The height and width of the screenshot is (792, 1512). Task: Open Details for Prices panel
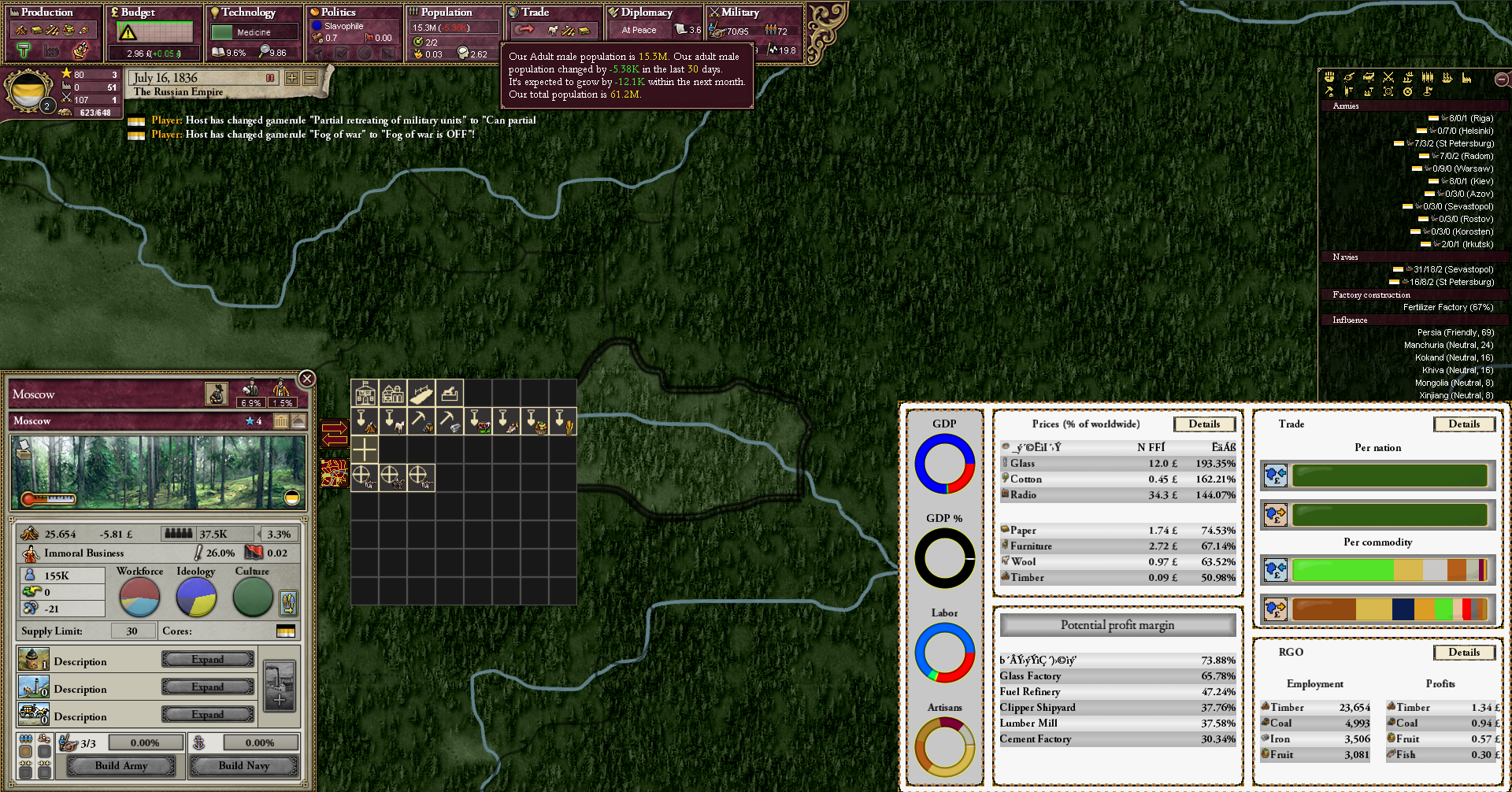coord(1204,424)
